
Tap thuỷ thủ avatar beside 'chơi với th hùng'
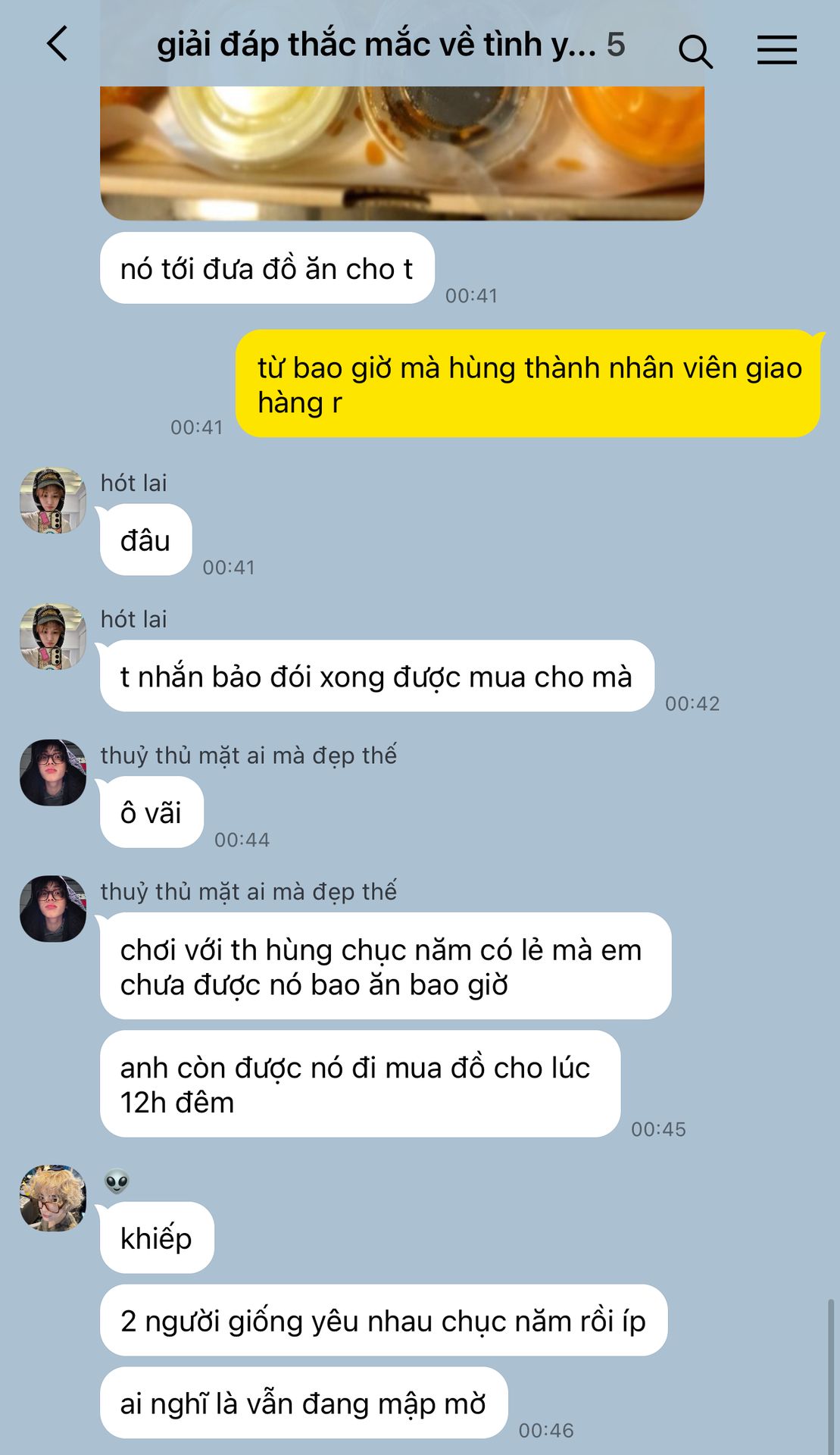coord(53,909)
